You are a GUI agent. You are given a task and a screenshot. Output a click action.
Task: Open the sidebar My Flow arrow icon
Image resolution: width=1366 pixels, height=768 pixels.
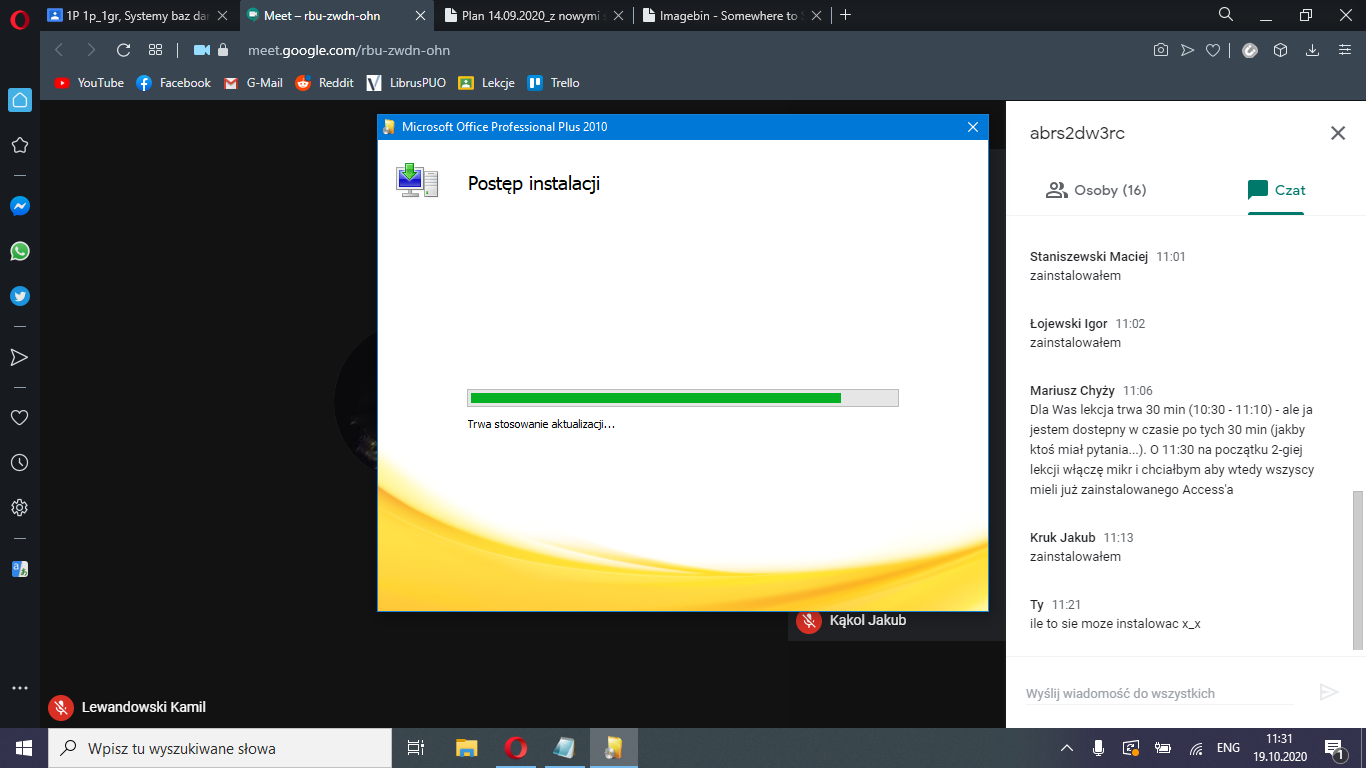[19, 357]
